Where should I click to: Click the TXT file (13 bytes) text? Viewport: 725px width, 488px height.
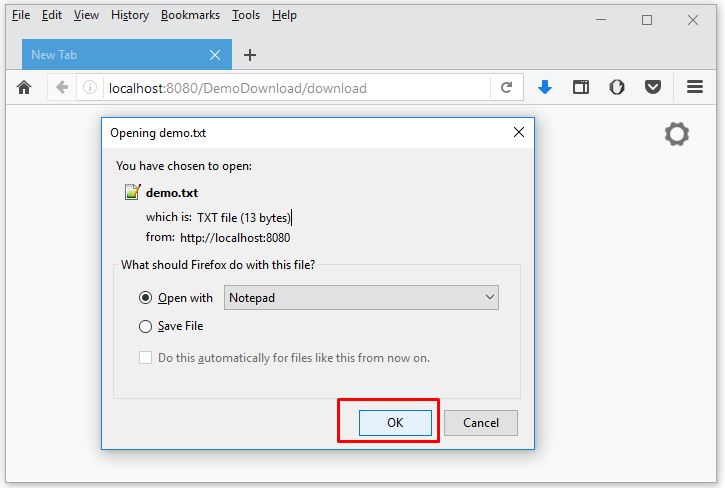(244, 217)
